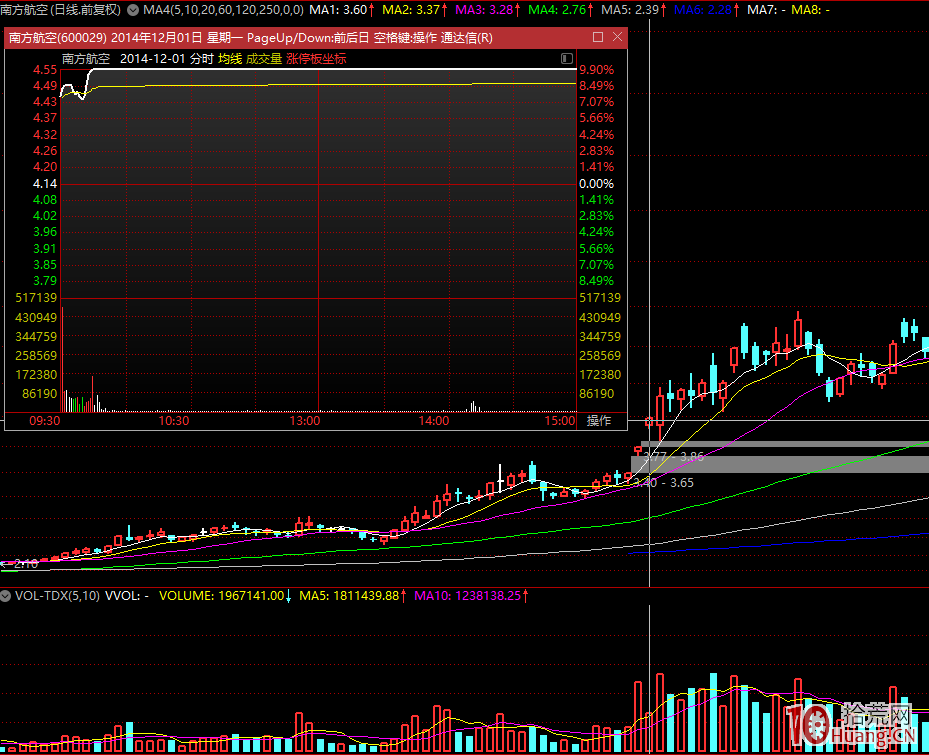Click the 涨停板坐标 label
Viewport: 929px width, 755px height.
click(x=316, y=59)
